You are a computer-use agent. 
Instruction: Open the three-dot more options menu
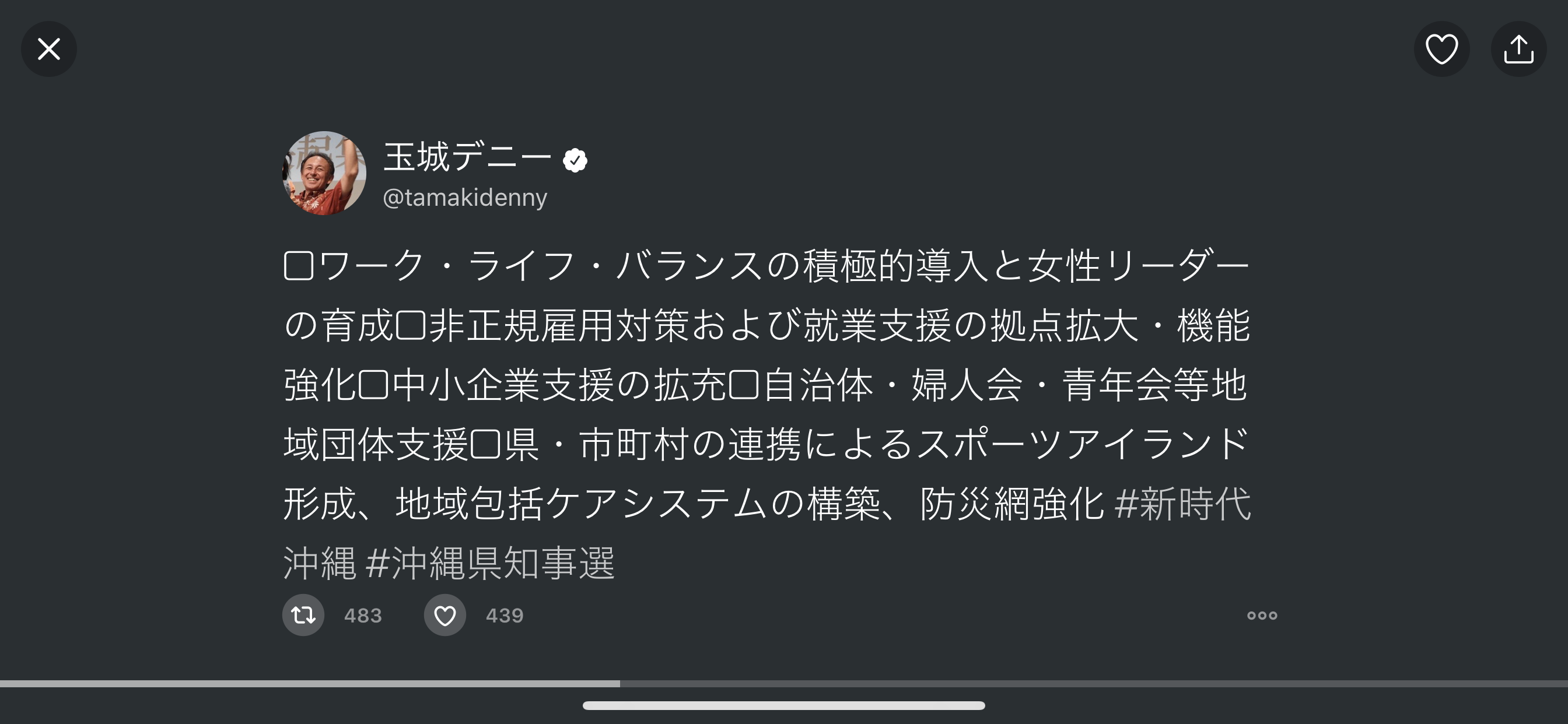point(1262,616)
